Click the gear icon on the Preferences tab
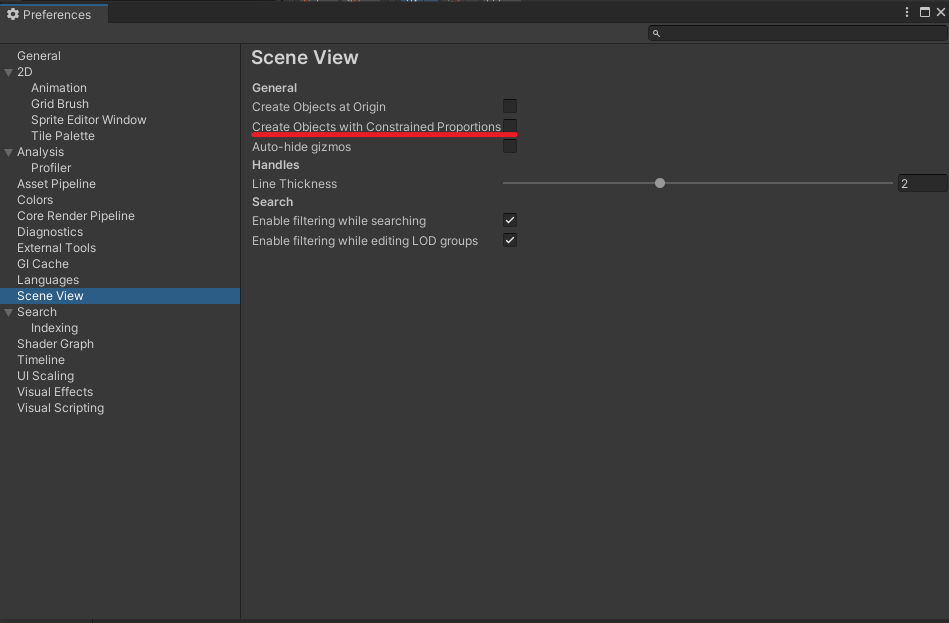The image size is (949, 623). click(13, 14)
